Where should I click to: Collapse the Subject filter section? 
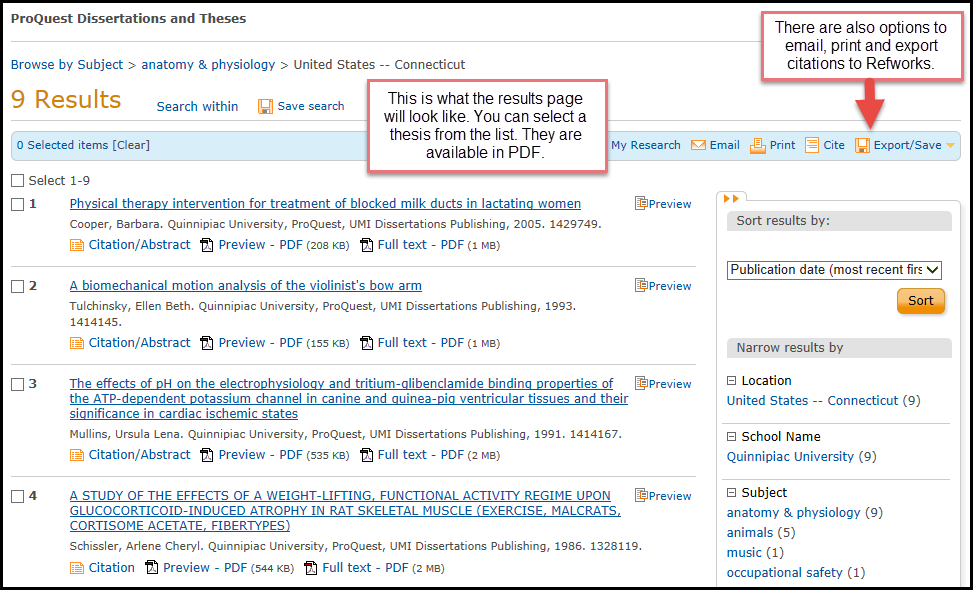tap(732, 493)
